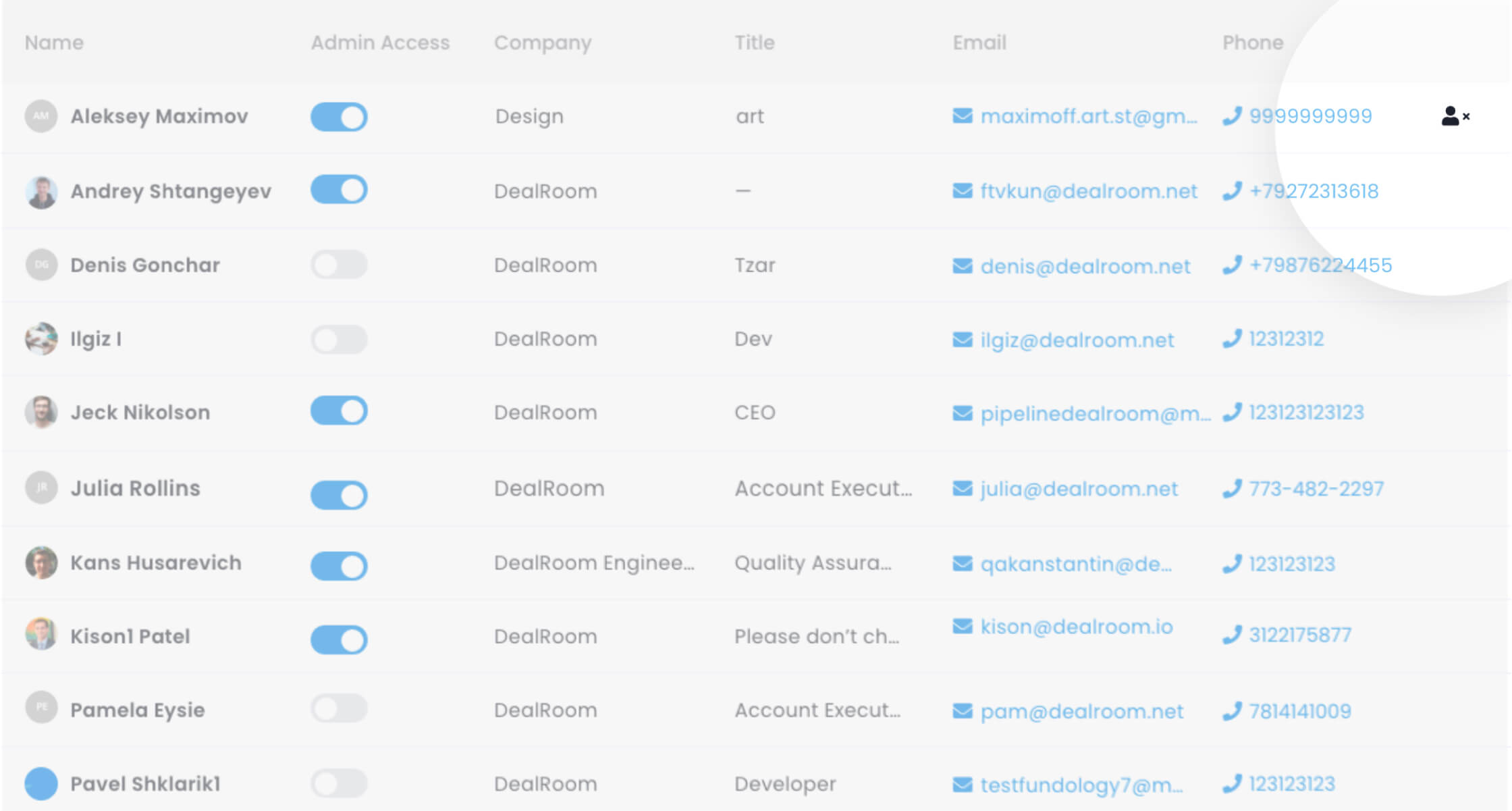Click remove user icon for Aleksey Maximov

point(1454,116)
